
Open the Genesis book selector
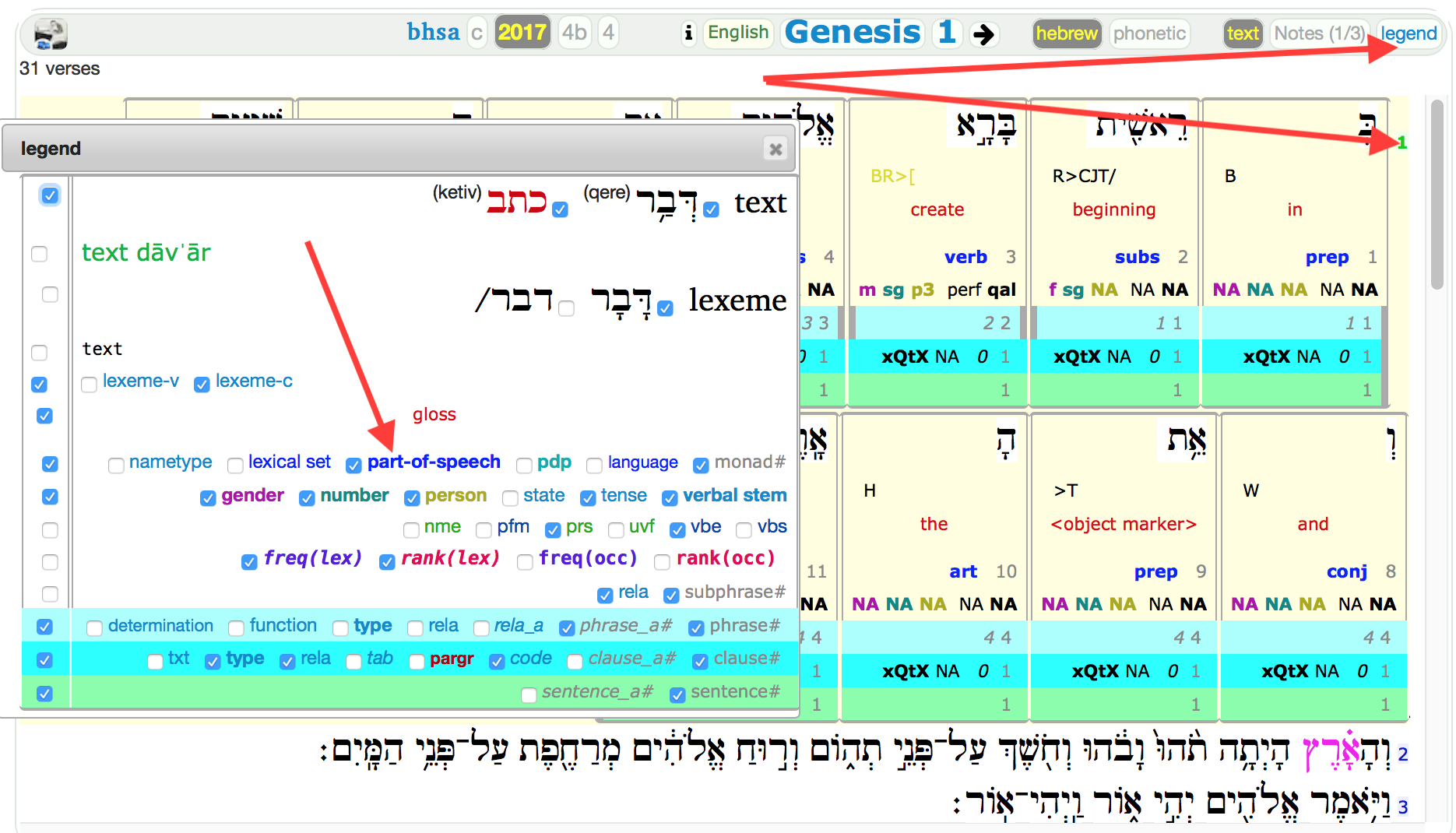click(x=853, y=33)
